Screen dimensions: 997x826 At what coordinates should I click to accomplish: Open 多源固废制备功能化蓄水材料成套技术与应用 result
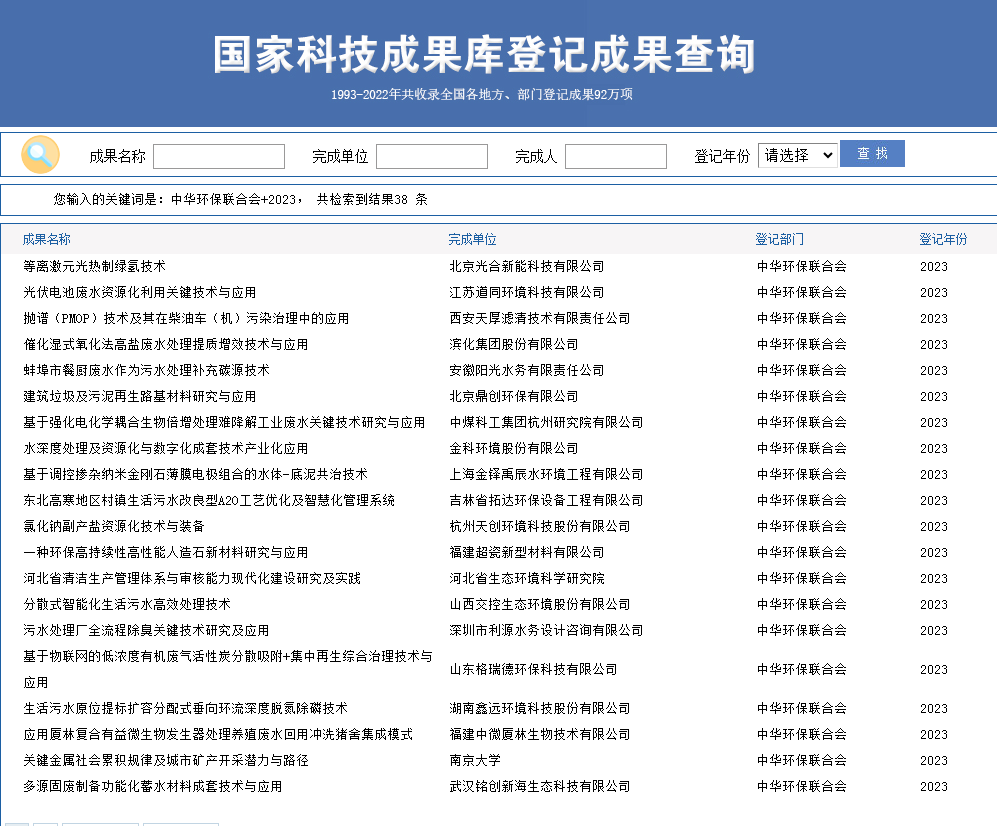(152, 786)
